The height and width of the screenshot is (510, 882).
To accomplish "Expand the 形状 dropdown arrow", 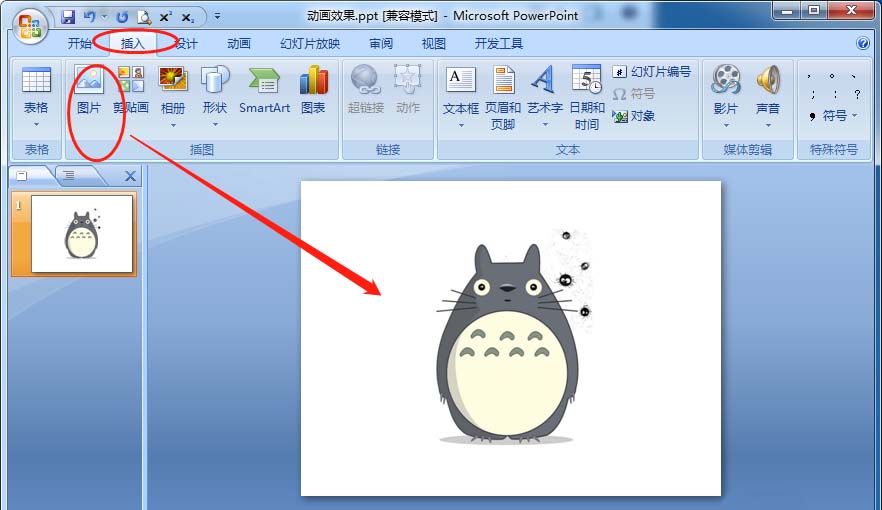I will (x=215, y=124).
